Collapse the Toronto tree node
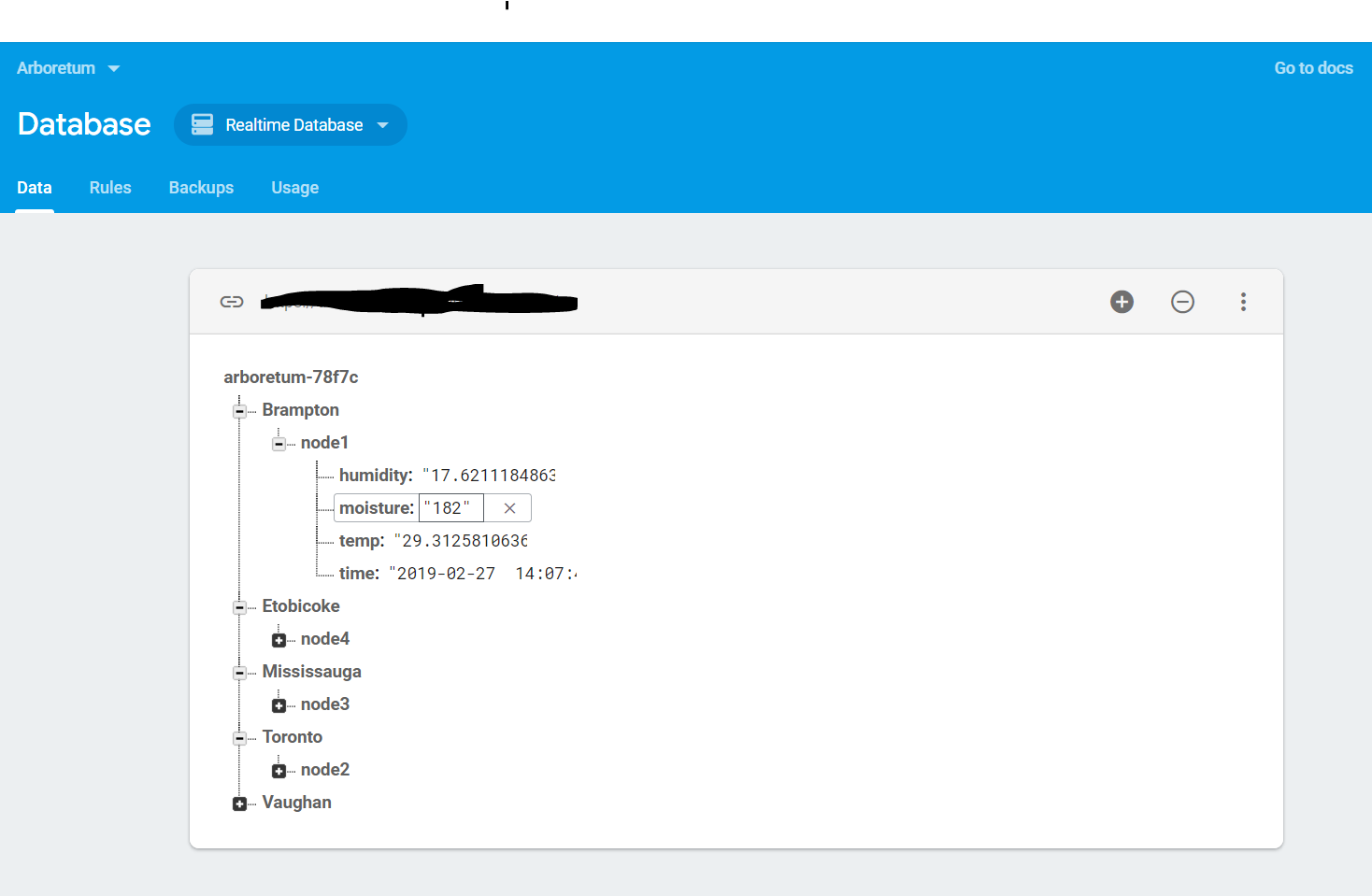Image resolution: width=1372 pixels, height=896 pixels. (x=239, y=738)
